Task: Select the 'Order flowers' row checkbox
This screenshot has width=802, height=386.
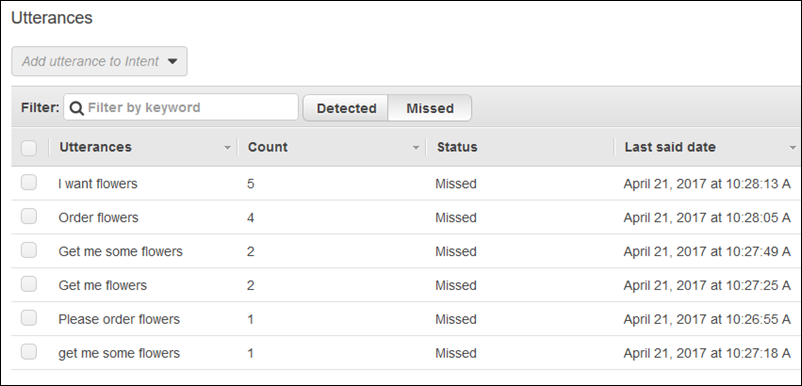Action: pyautogui.click(x=29, y=216)
